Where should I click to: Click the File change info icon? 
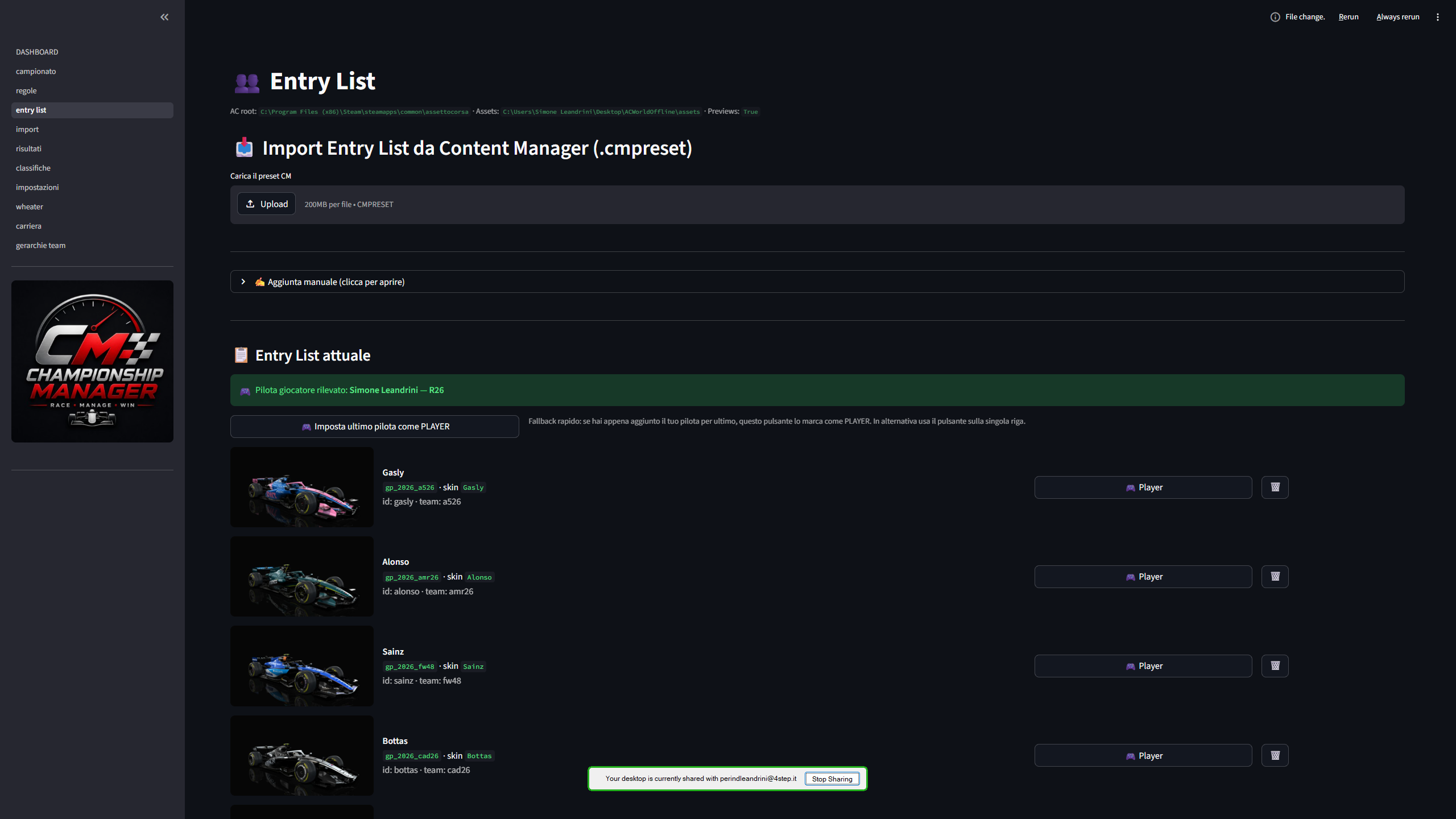click(1275, 17)
